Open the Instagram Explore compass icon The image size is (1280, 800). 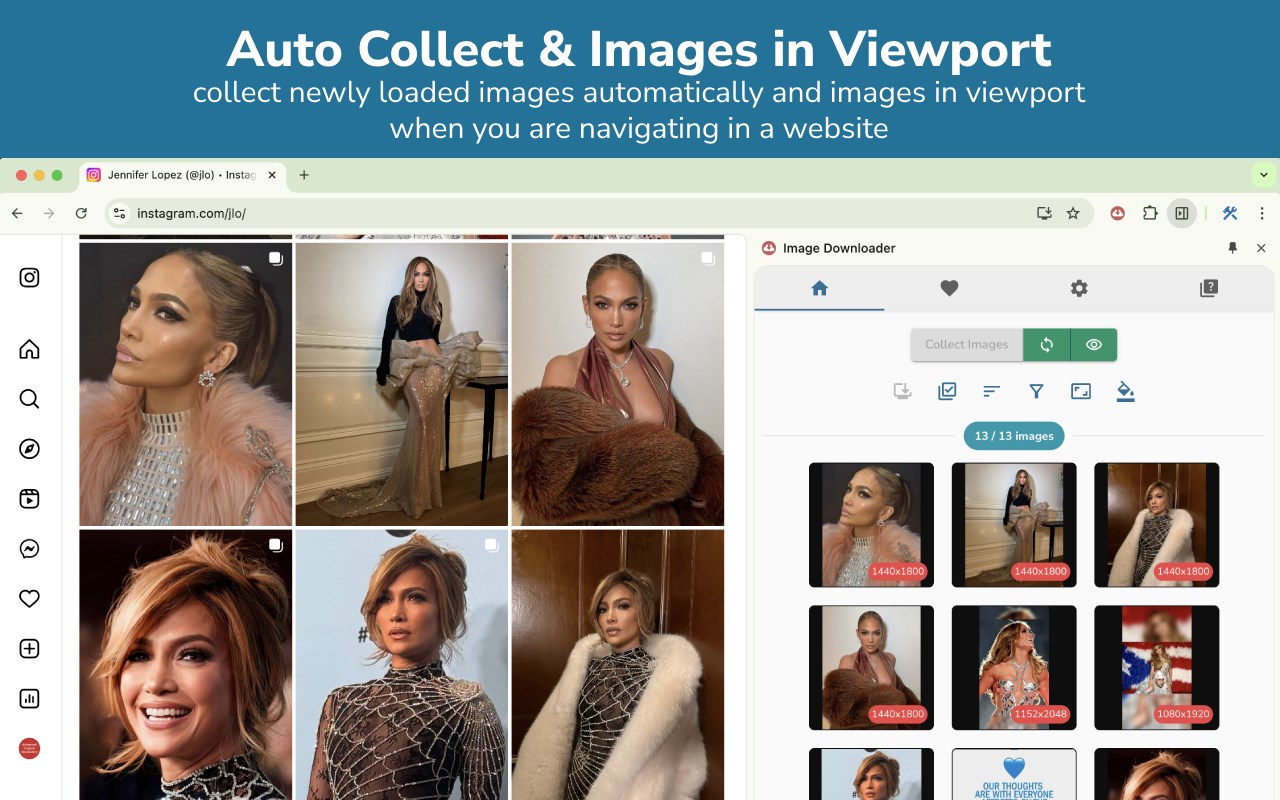30,449
